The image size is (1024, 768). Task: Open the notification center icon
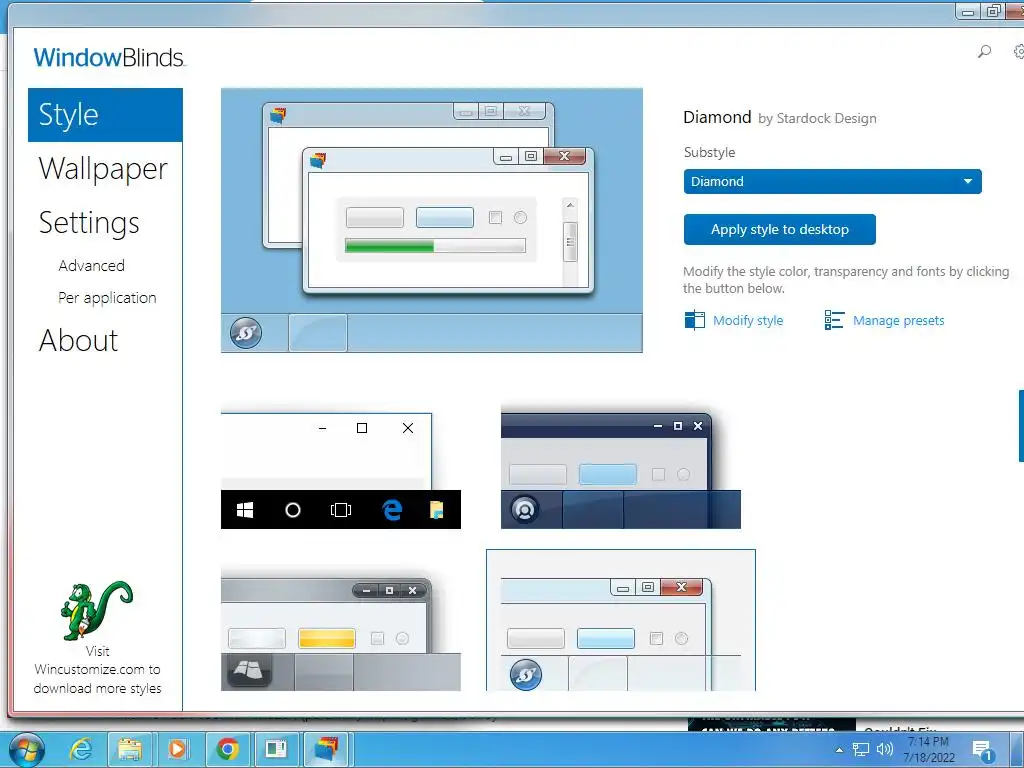982,750
